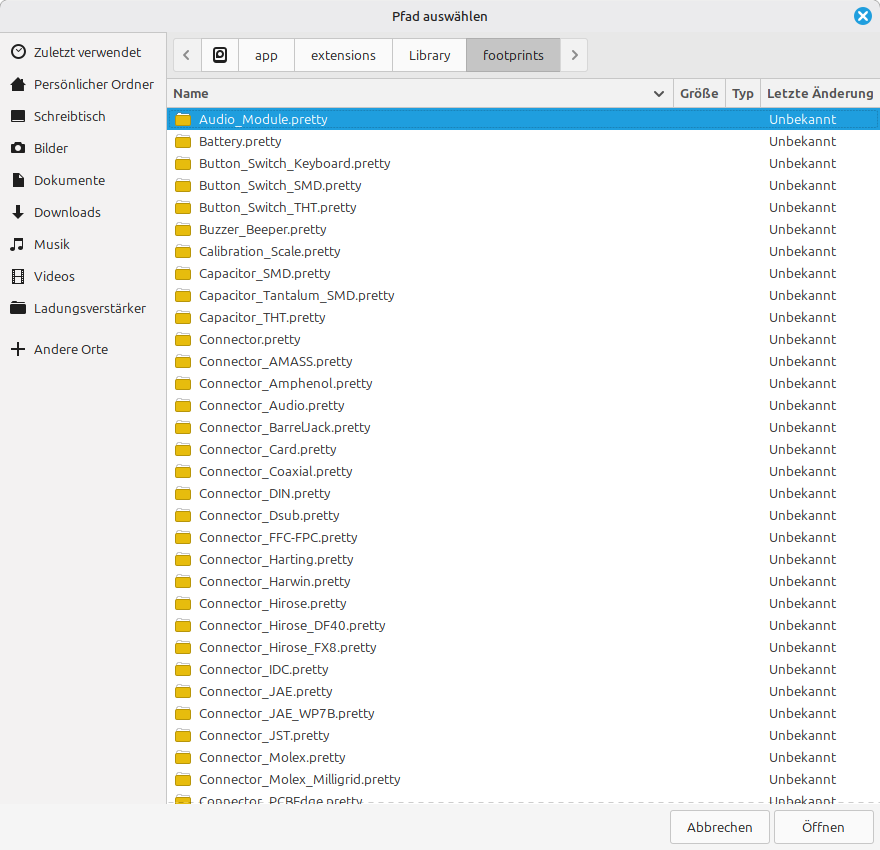Image resolution: width=880 pixels, height=850 pixels.
Task: Close the Pfad auswählen dialog
Action: [863, 16]
